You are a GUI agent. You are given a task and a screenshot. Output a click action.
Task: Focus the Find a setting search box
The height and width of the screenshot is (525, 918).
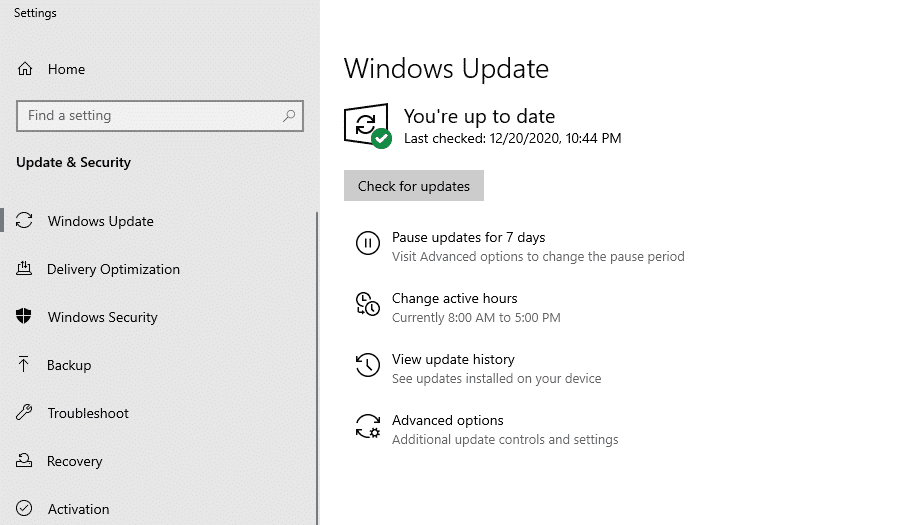pyautogui.click(x=160, y=116)
